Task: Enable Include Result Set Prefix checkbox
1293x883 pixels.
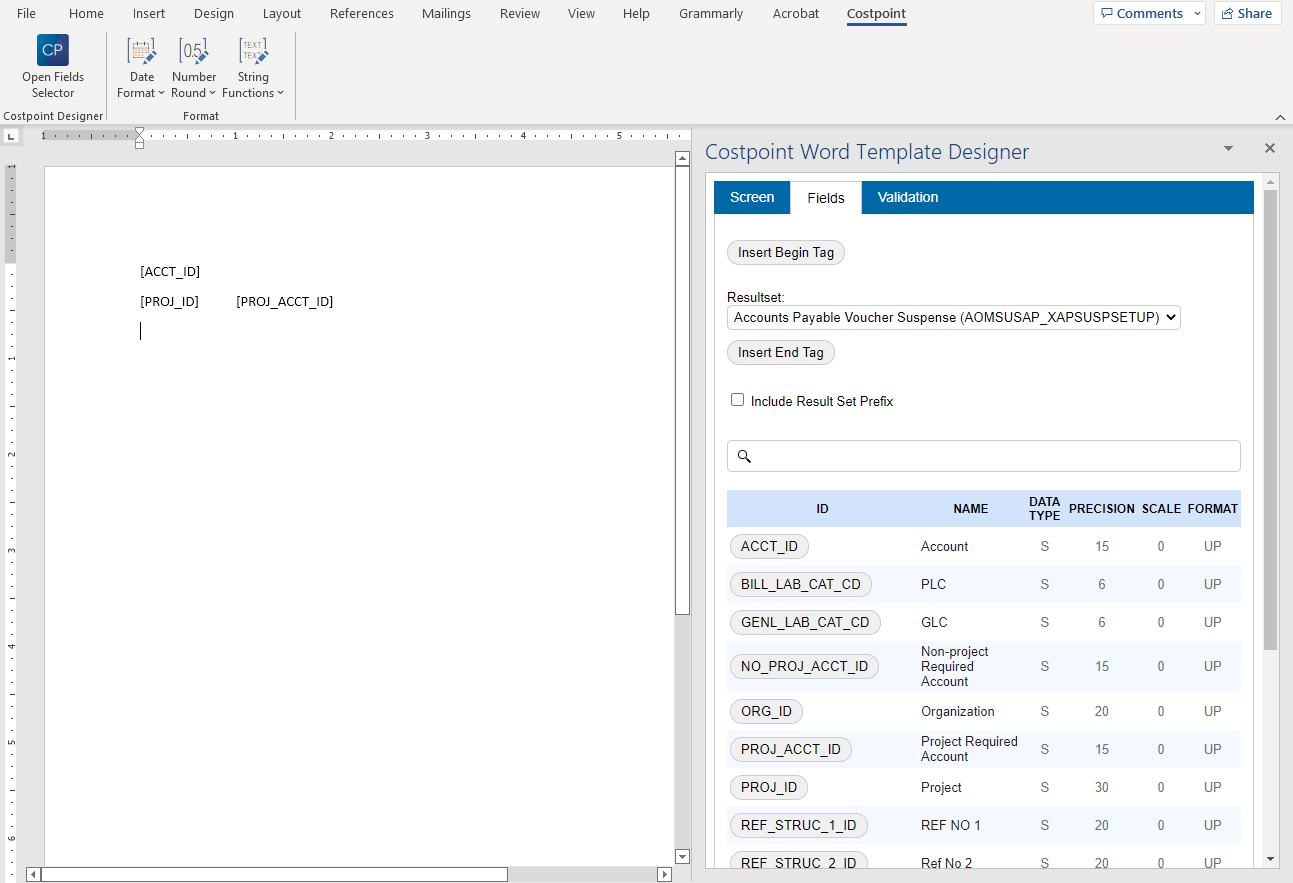Action: pos(738,400)
